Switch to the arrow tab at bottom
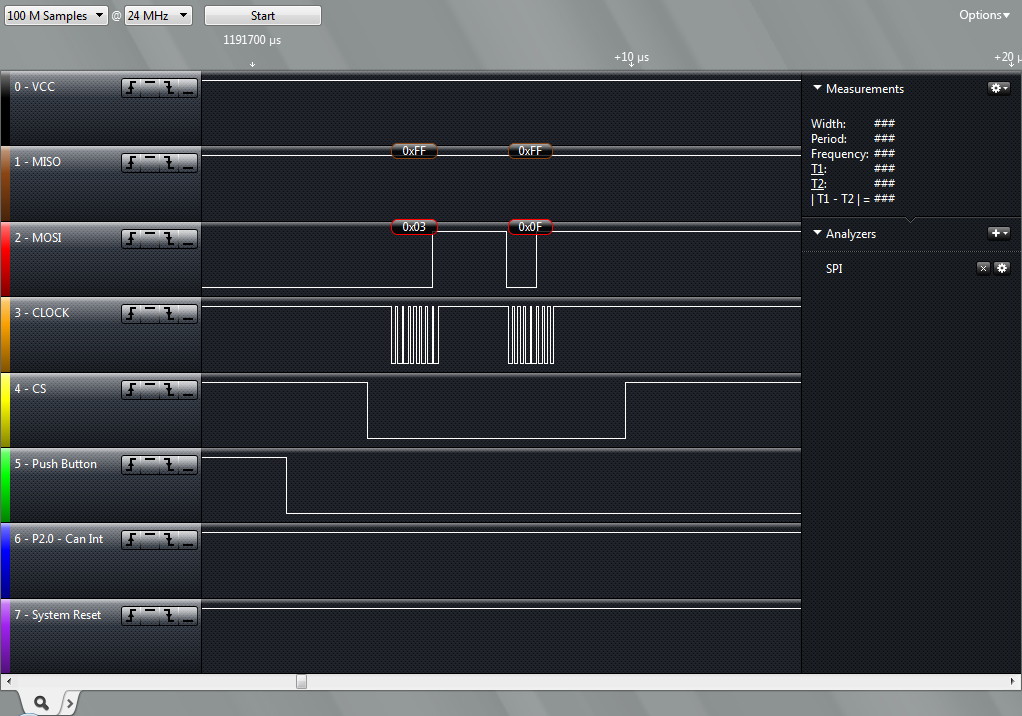The image size is (1022, 716). click(x=69, y=703)
